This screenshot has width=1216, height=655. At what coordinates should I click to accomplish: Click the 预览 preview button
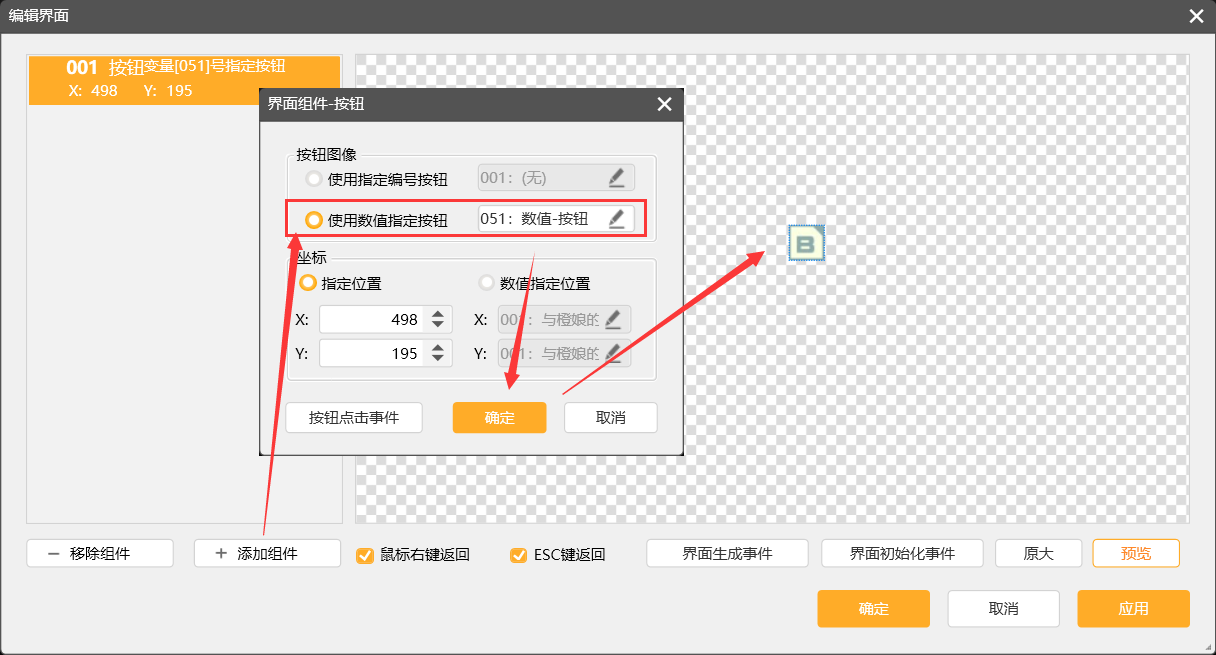1135,553
